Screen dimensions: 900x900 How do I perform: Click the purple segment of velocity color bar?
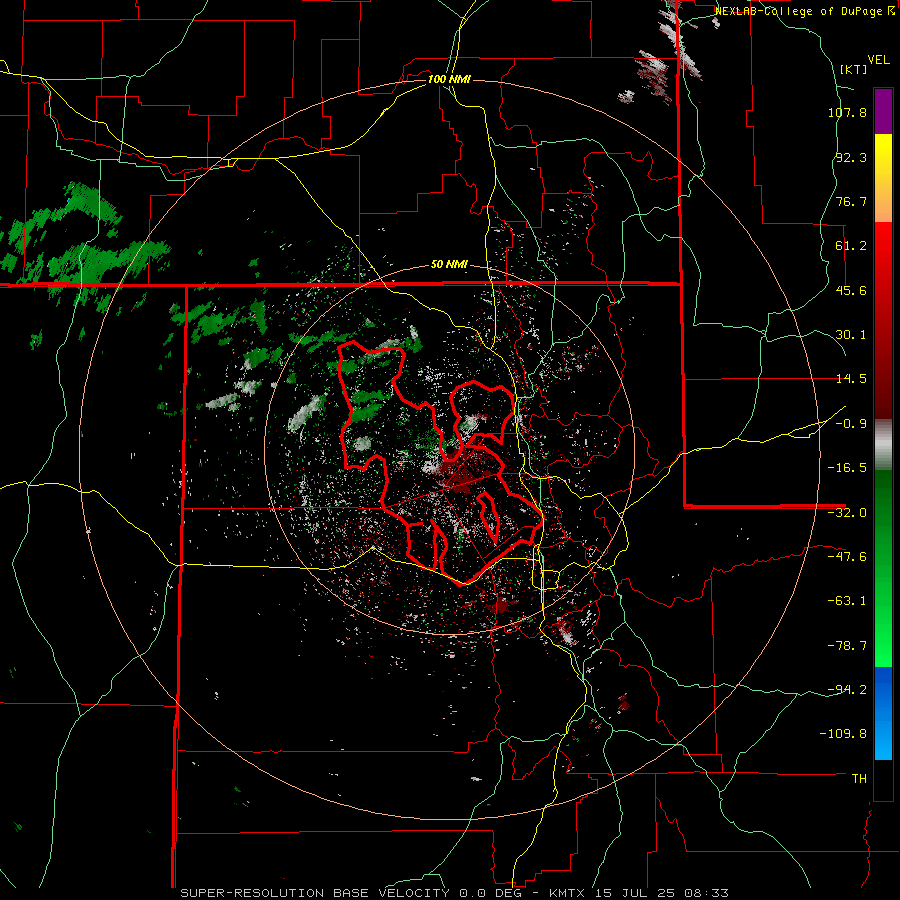[x=883, y=111]
